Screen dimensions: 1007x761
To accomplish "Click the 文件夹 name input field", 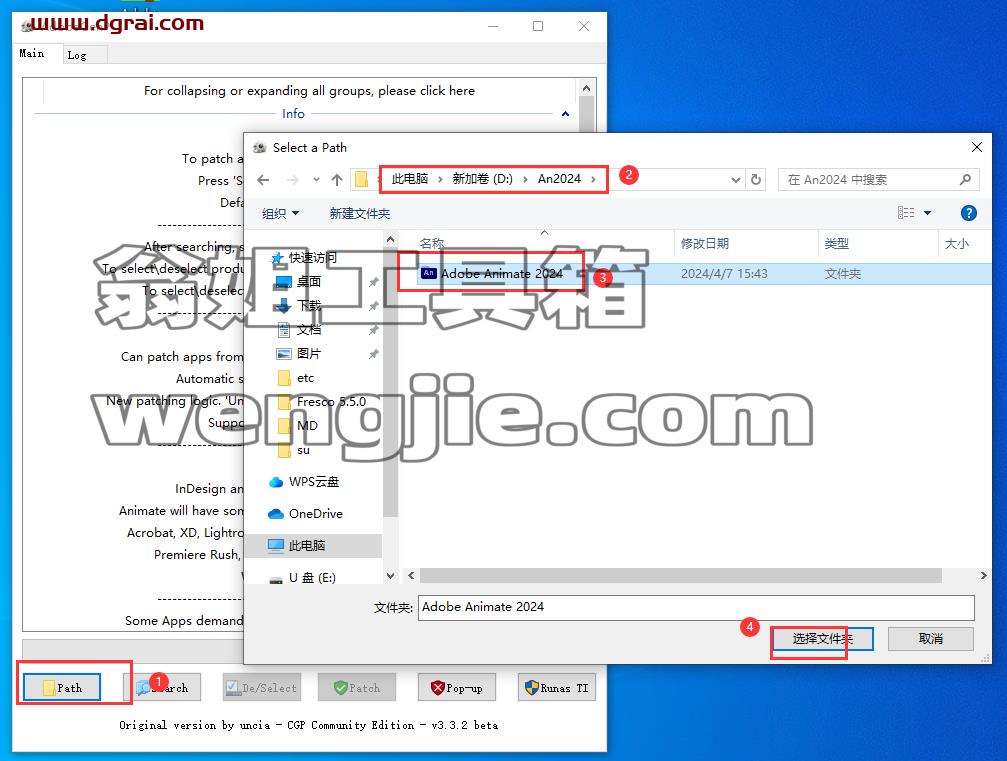I will (696, 607).
